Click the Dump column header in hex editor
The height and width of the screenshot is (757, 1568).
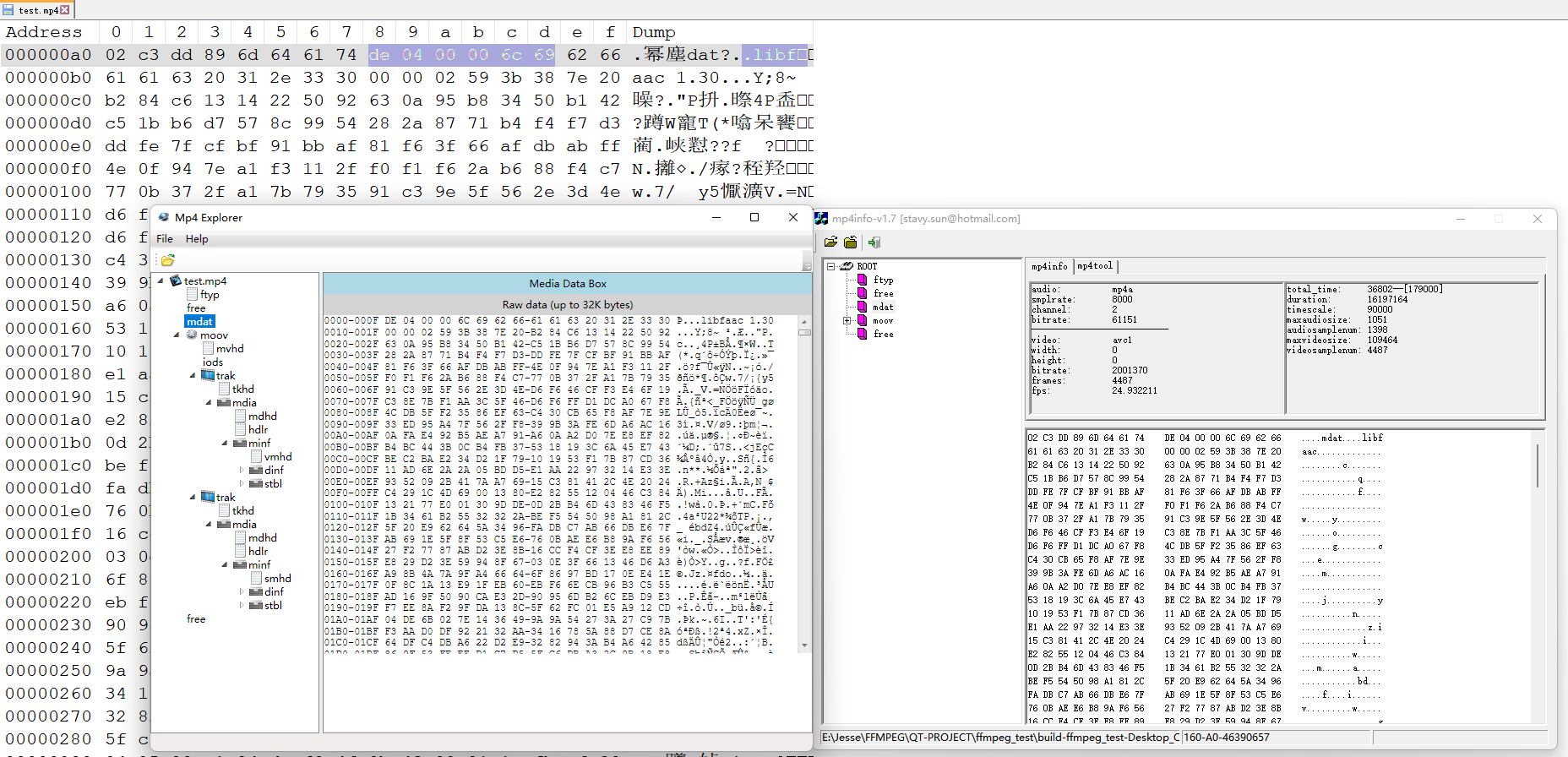[654, 32]
